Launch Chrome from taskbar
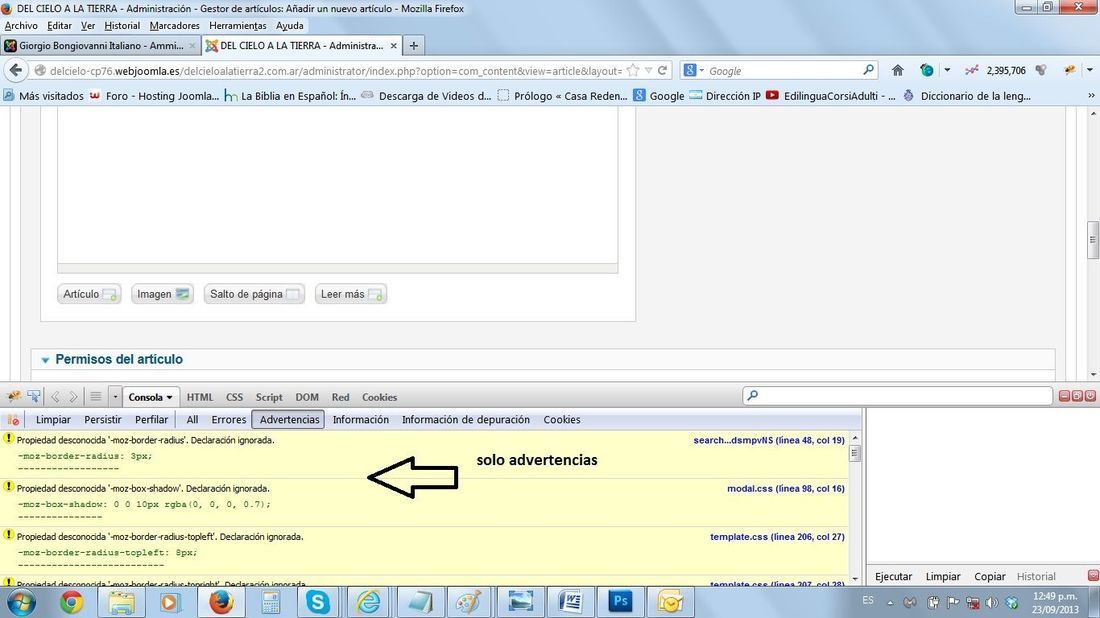The width and height of the screenshot is (1100, 618). [x=71, y=602]
